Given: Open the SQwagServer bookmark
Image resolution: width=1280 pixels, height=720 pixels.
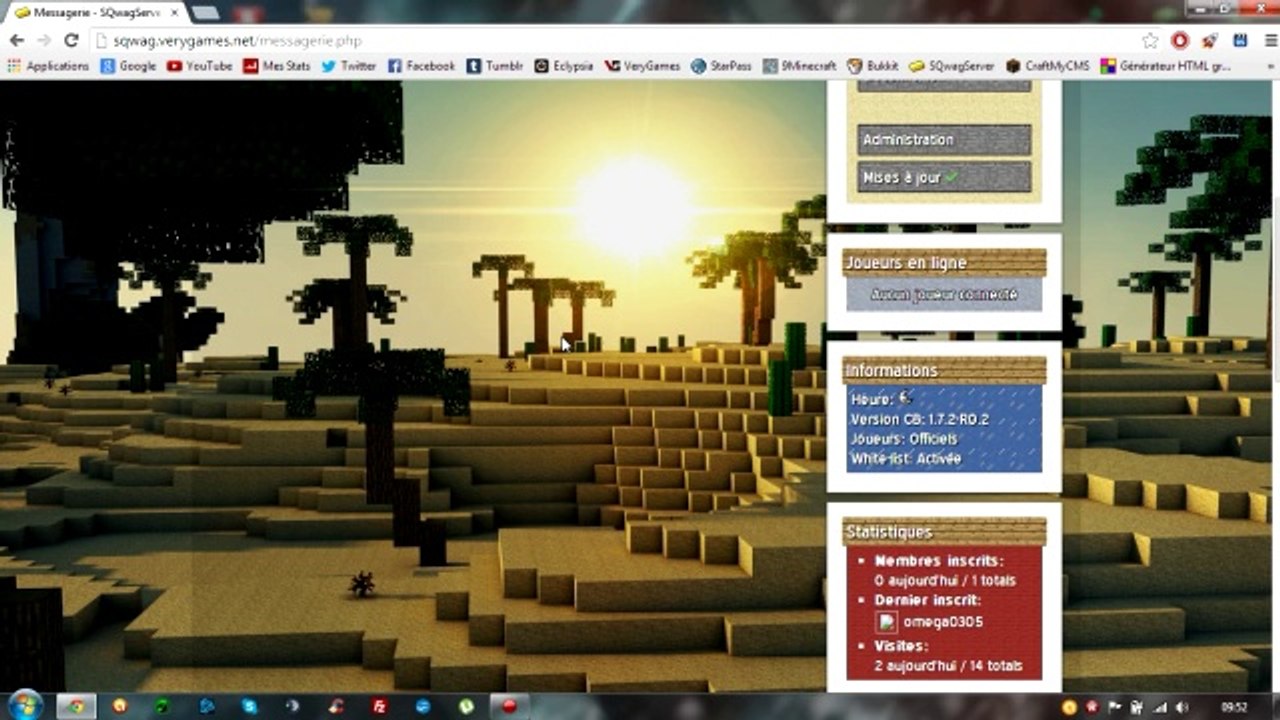Looking at the screenshot, I should (x=952, y=66).
